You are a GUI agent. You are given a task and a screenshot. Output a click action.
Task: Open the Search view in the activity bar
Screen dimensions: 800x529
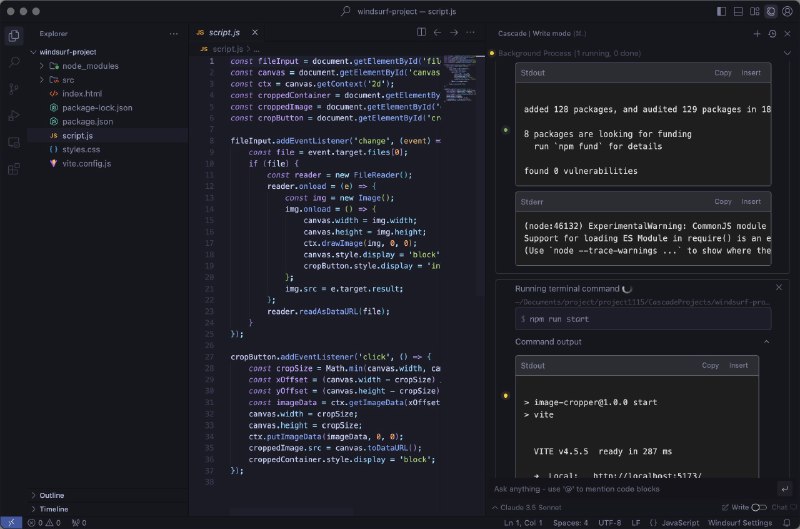[x=14, y=62]
